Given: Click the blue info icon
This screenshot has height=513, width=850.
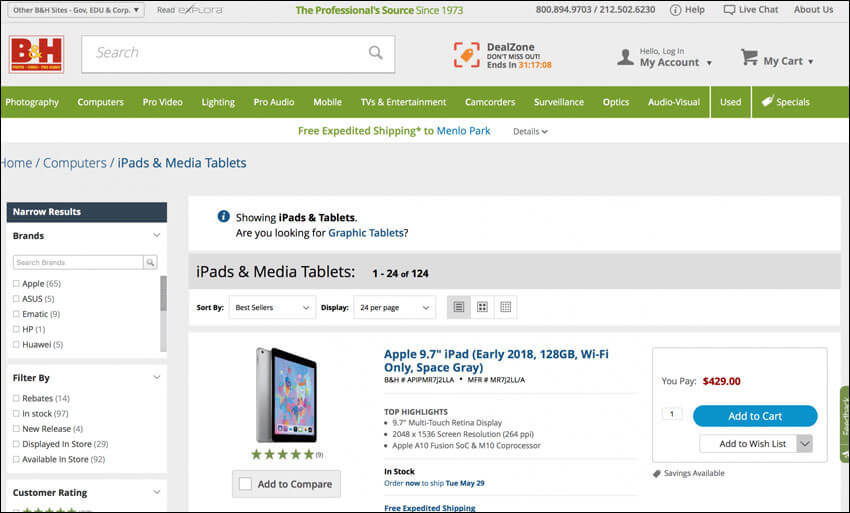Looking at the screenshot, I should (223, 216).
